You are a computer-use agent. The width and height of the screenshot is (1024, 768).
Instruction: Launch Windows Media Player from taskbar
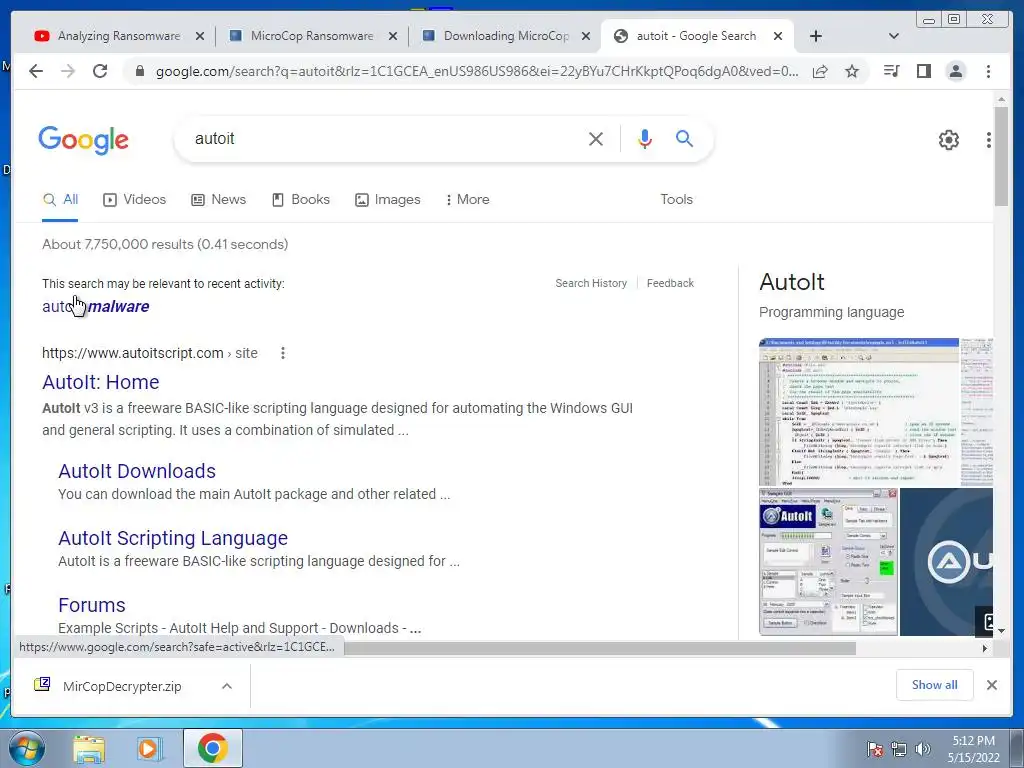coord(148,748)
